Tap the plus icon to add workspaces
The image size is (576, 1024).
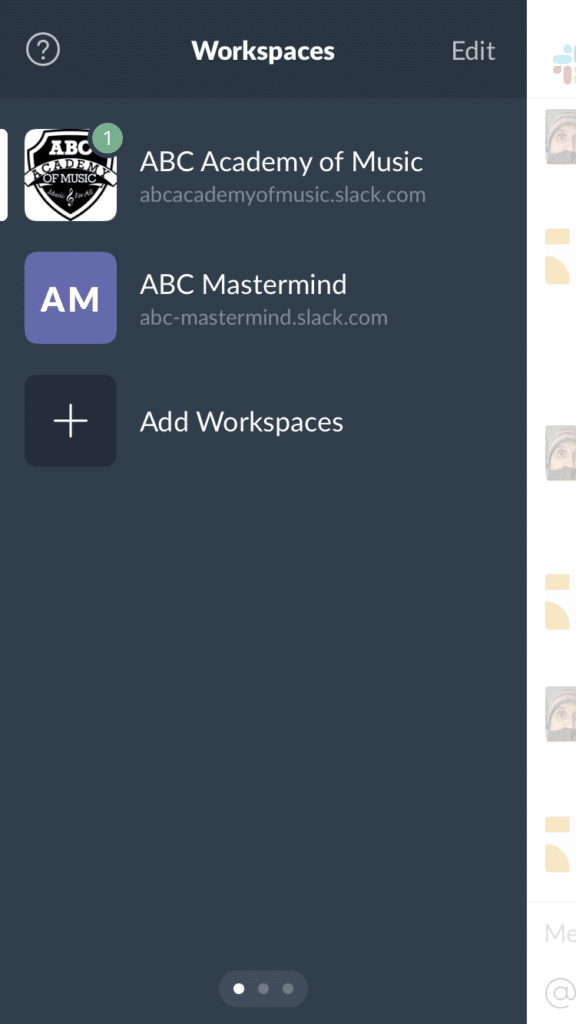coord(71,421)
